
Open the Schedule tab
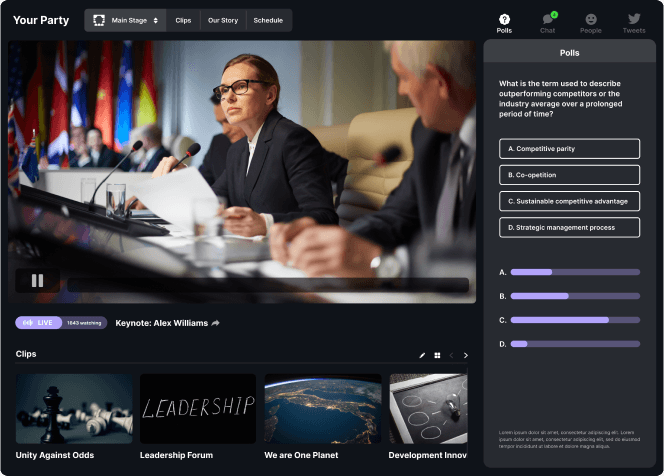click(x=268, y=20)
